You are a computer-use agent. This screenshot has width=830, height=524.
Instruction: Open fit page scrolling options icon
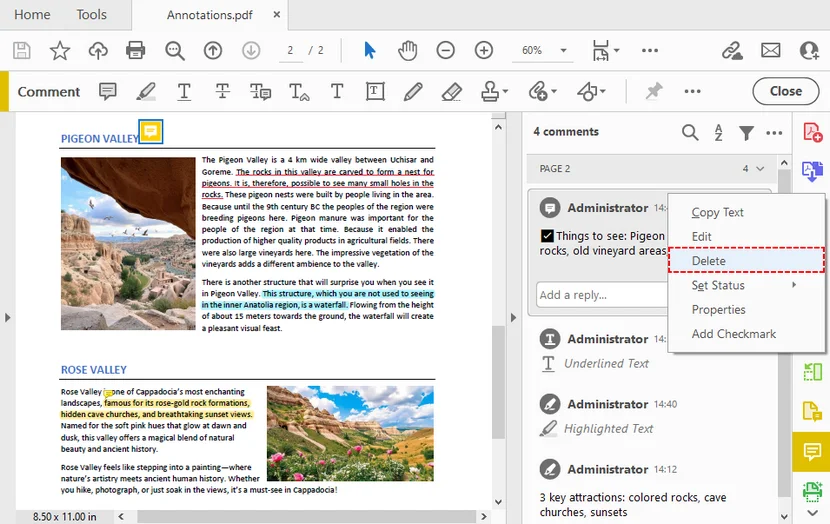tap(605, 51)
